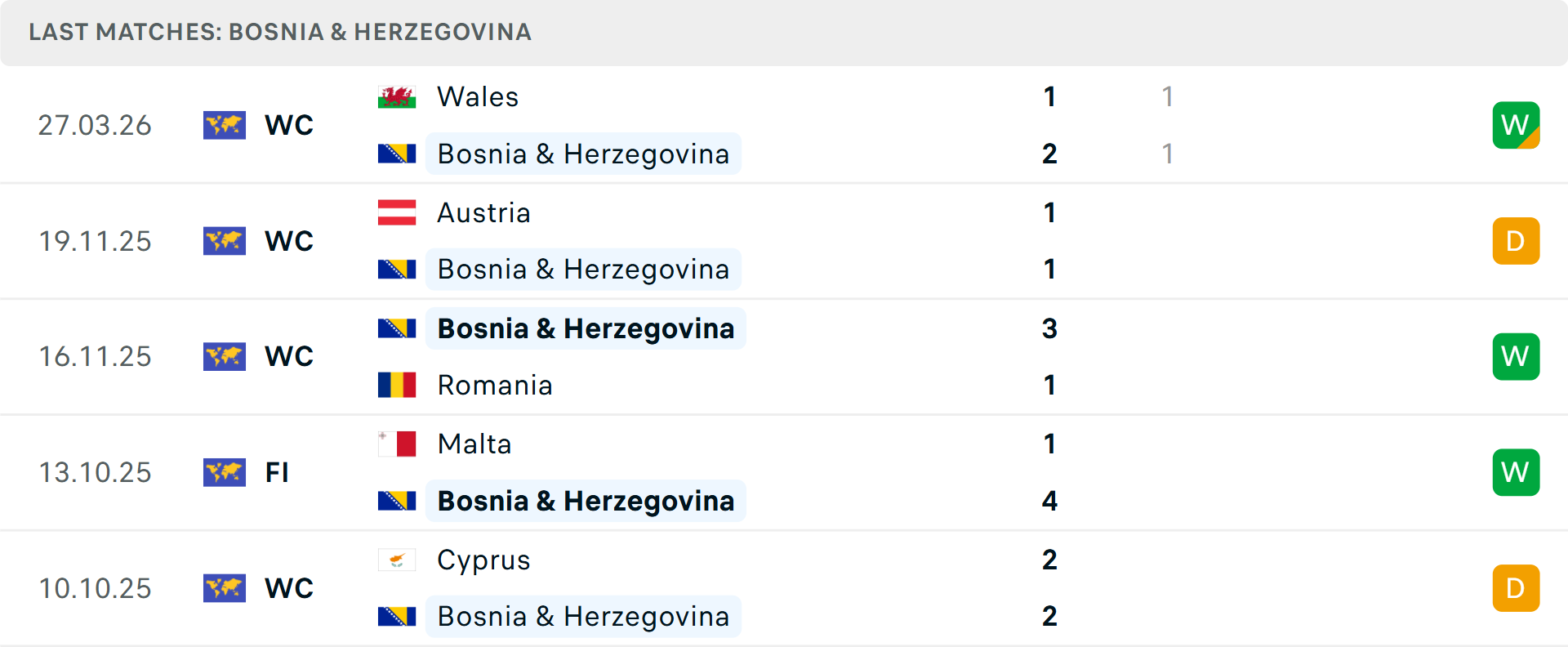Viewport: 1568px width, 647px height.
Task: Click the Romania flag icon
Action: coord(397,385)
